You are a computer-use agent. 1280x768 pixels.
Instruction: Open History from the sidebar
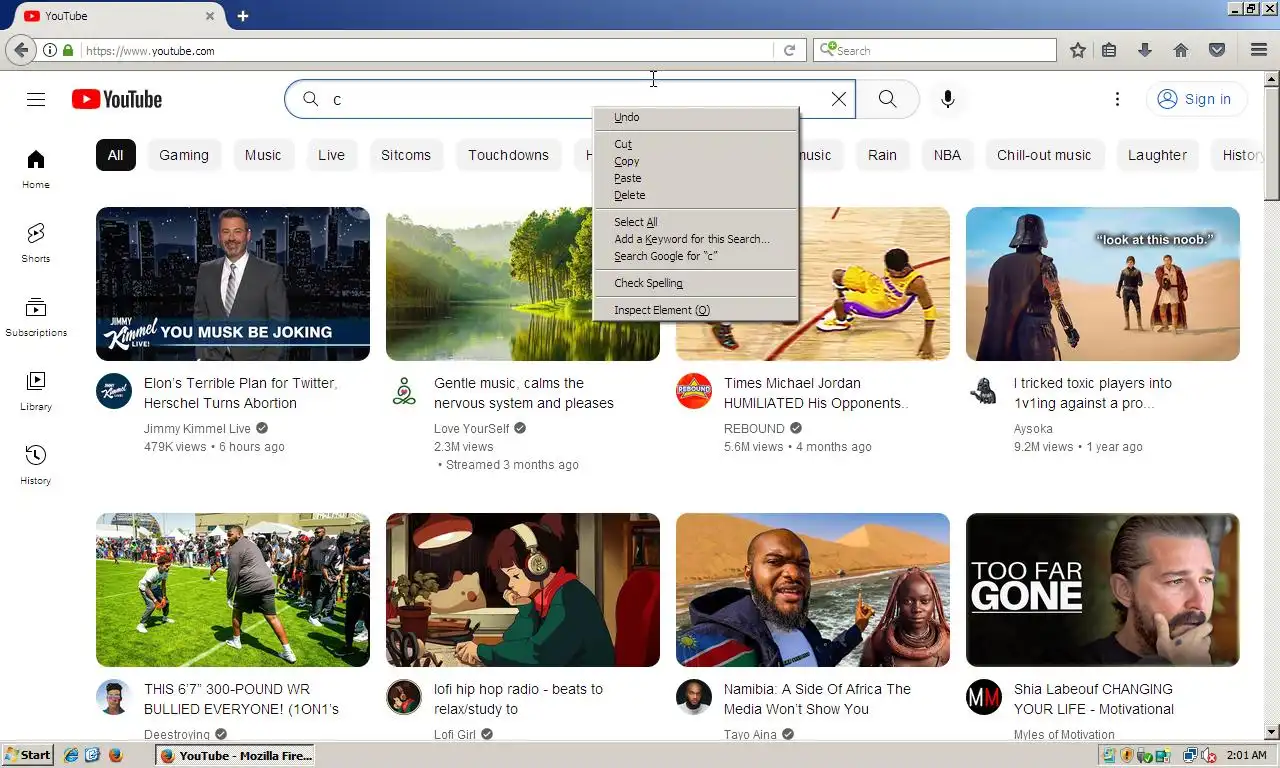36,465
